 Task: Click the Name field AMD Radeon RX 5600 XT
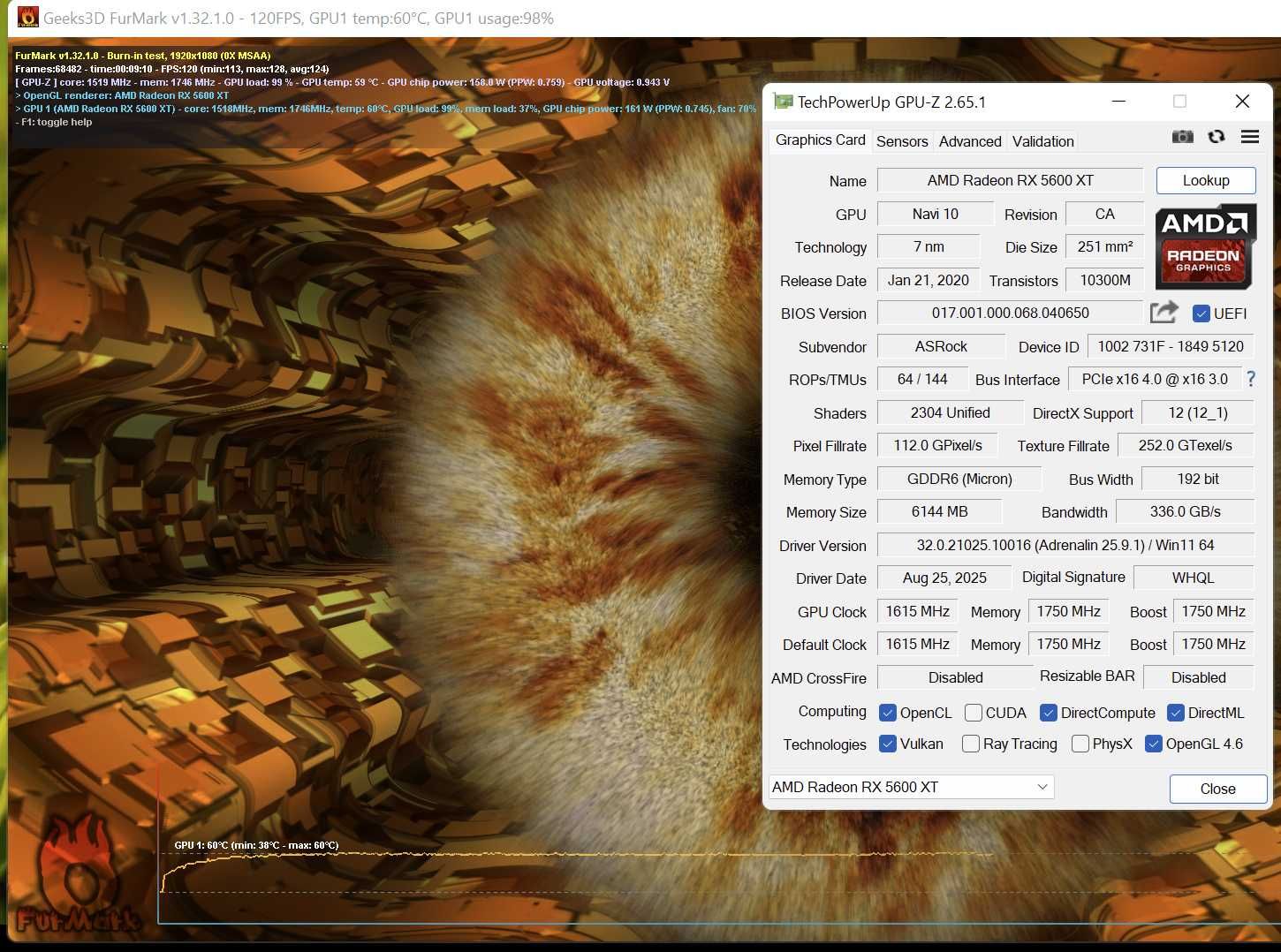point(1010,180)
